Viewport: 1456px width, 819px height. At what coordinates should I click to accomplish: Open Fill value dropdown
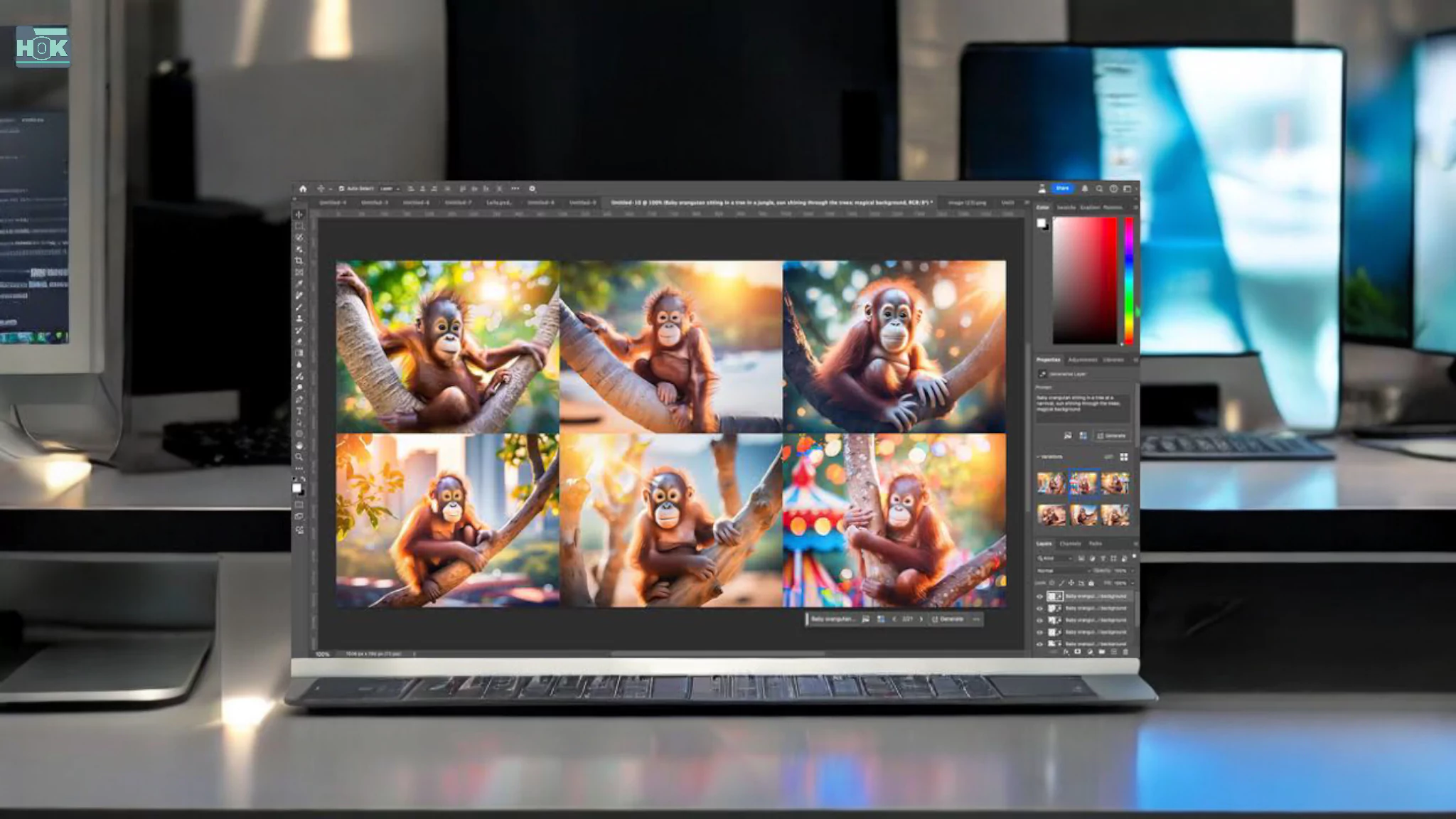point(1133,583)
